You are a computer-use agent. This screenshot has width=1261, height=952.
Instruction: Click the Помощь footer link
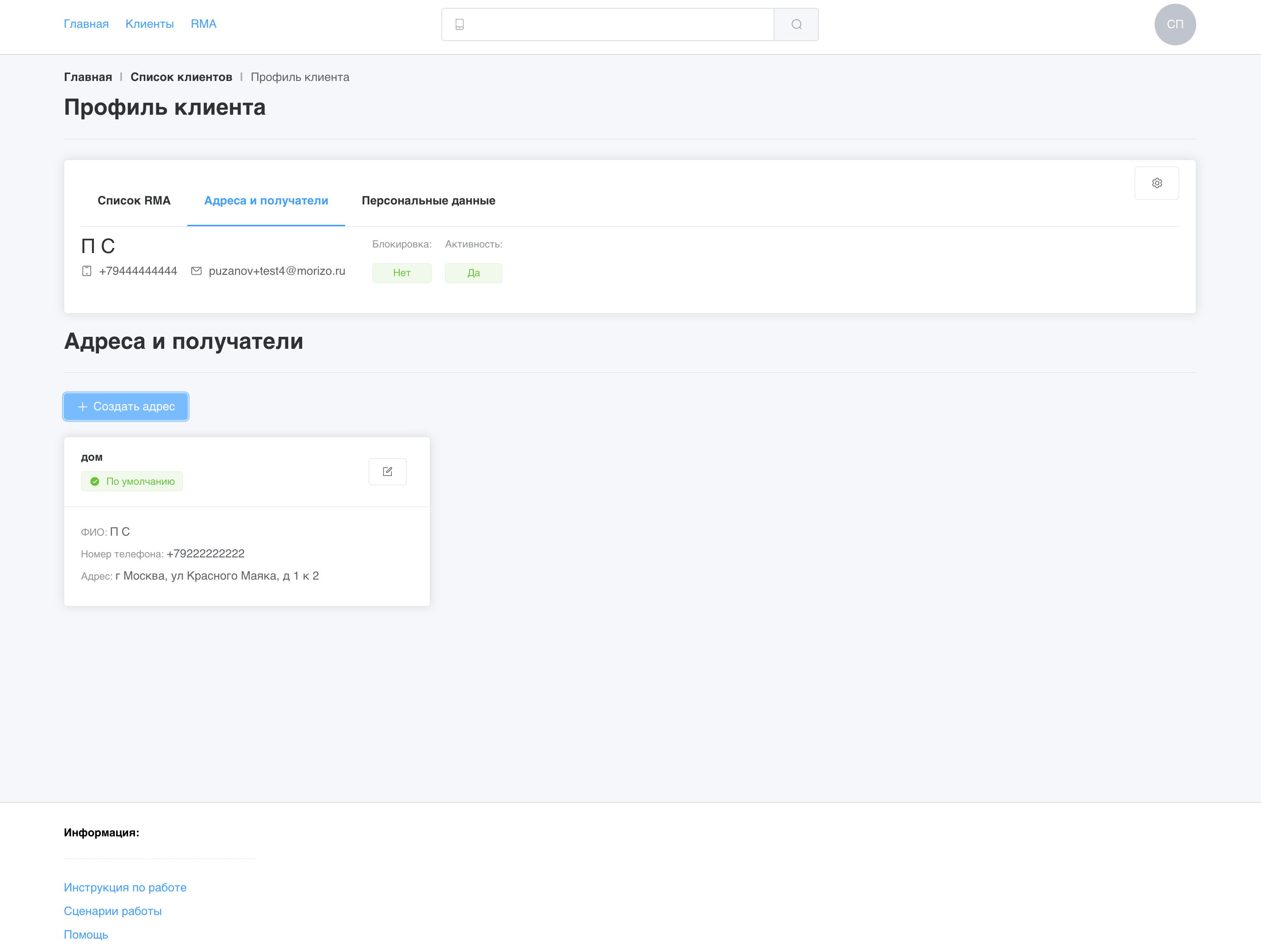86,934
